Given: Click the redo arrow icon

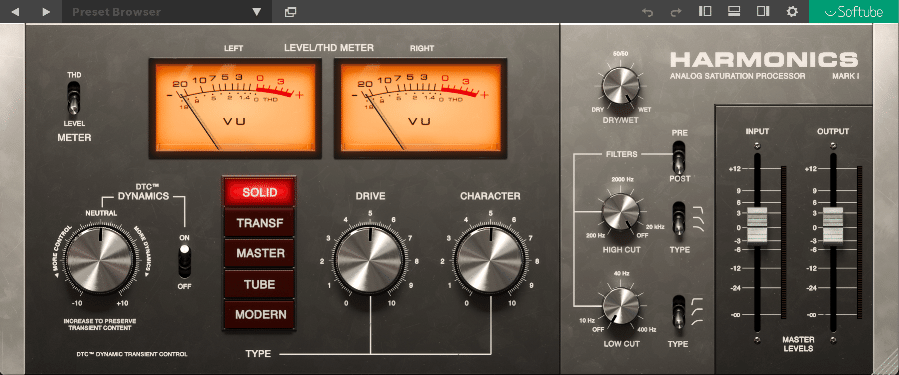Looking at the screenshot, I should pos(677,11).
